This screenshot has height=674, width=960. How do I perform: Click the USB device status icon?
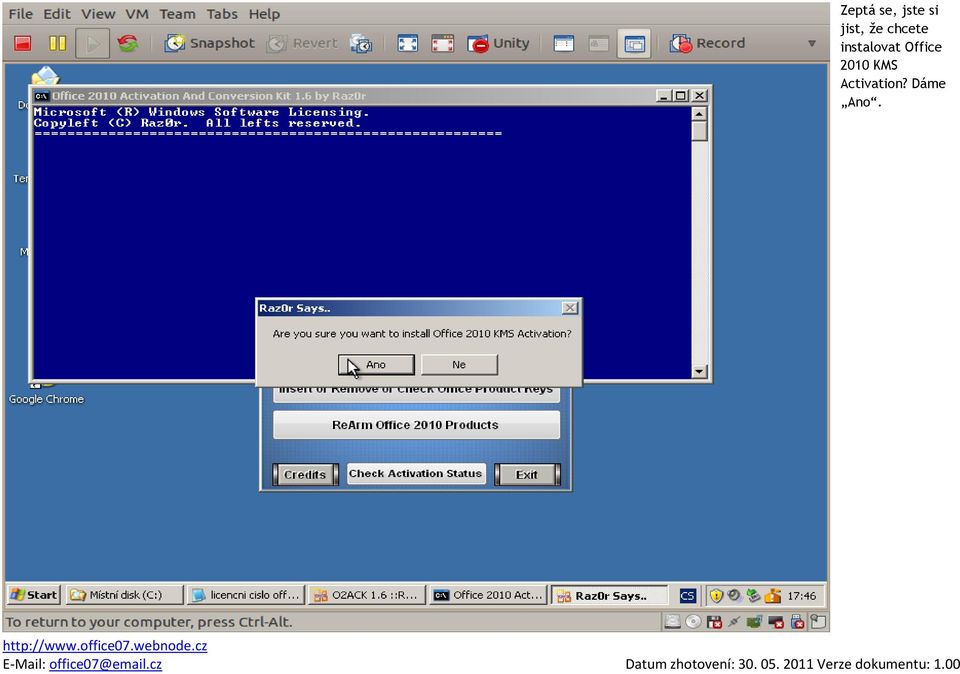click(x=797, y=622)
